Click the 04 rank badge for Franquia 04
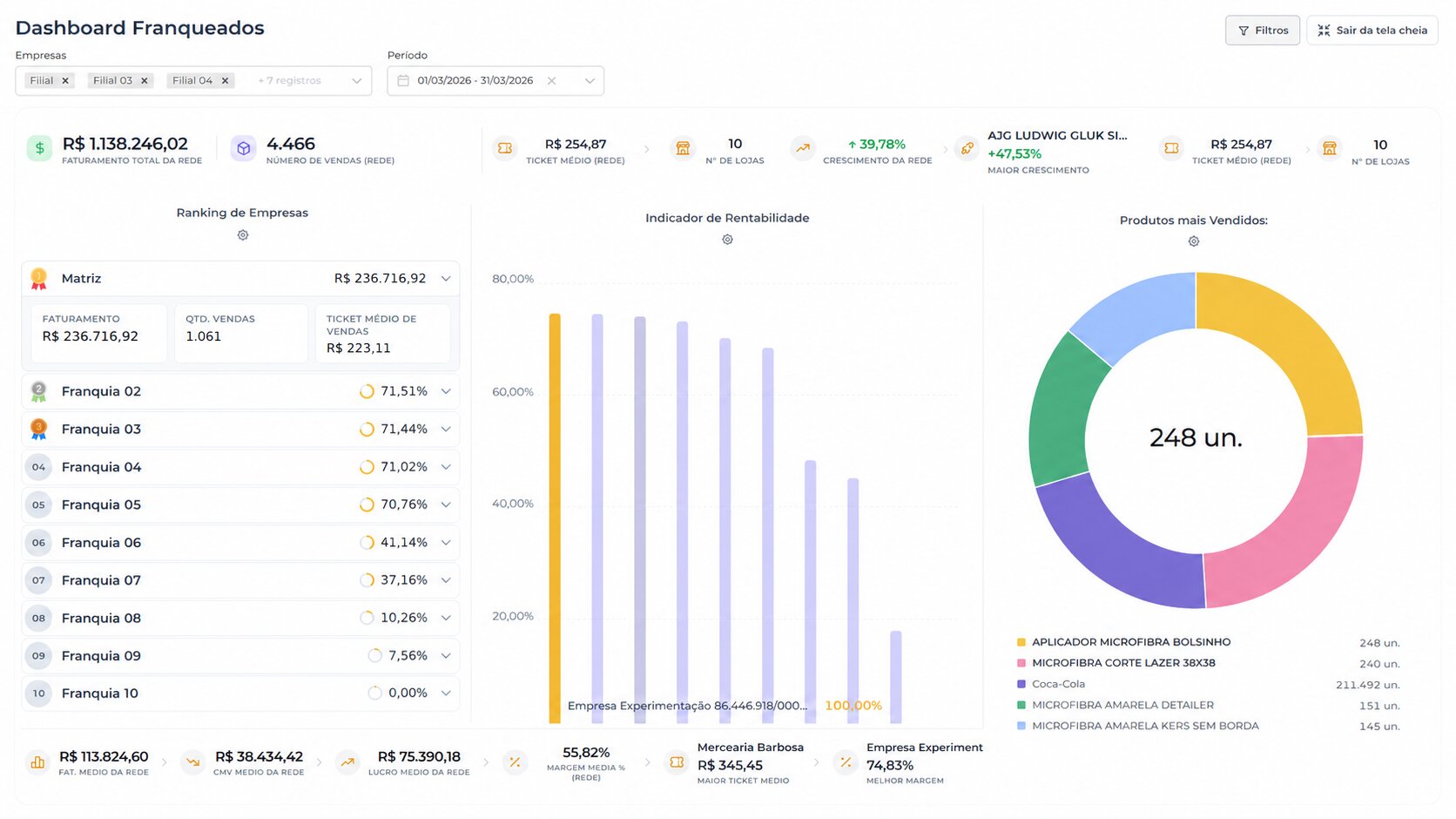 coord(38,468)
